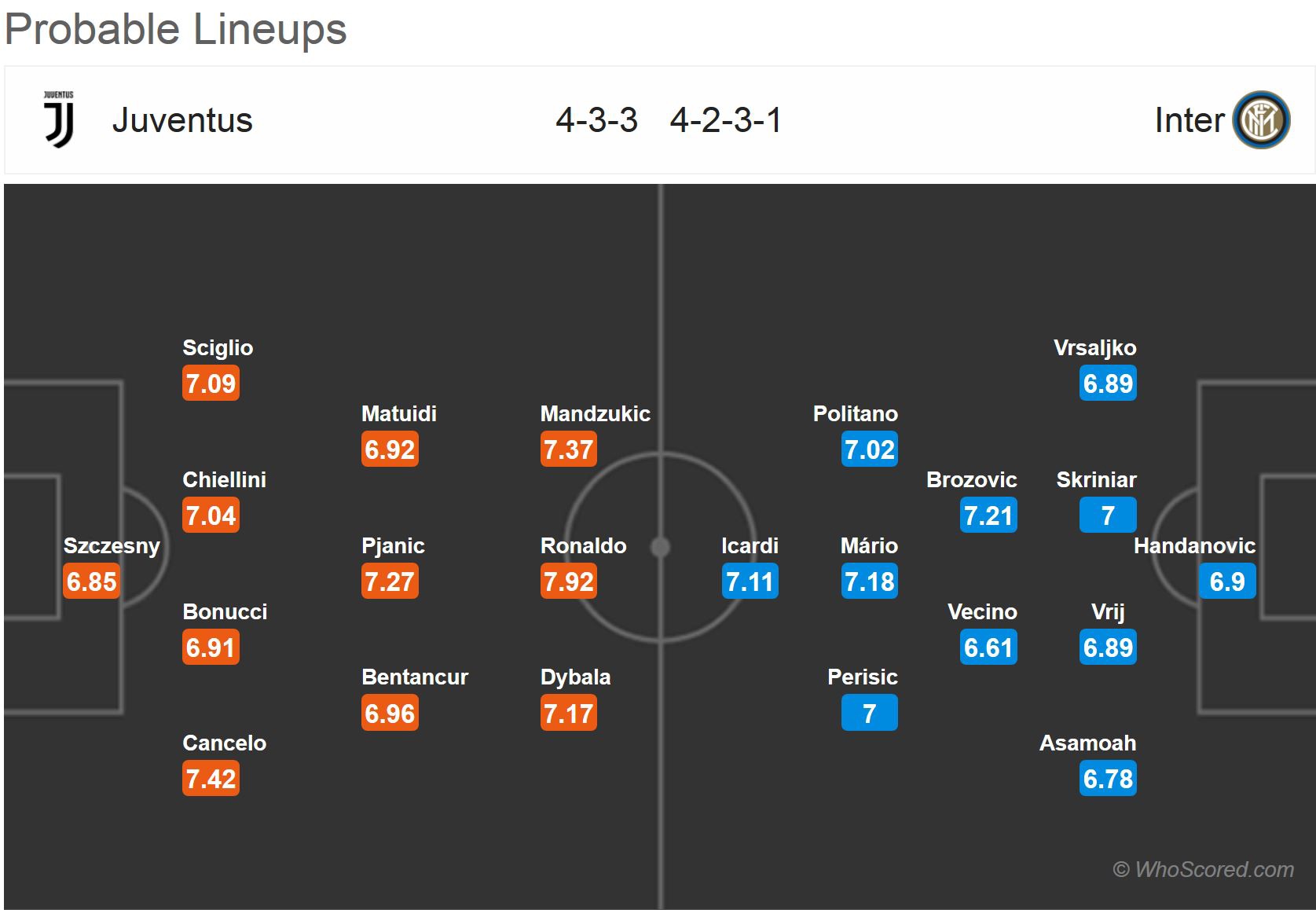The image size is (1316, 910).
Task: Click Mandzukic's 7.37 rating badge
Action: 569,449
